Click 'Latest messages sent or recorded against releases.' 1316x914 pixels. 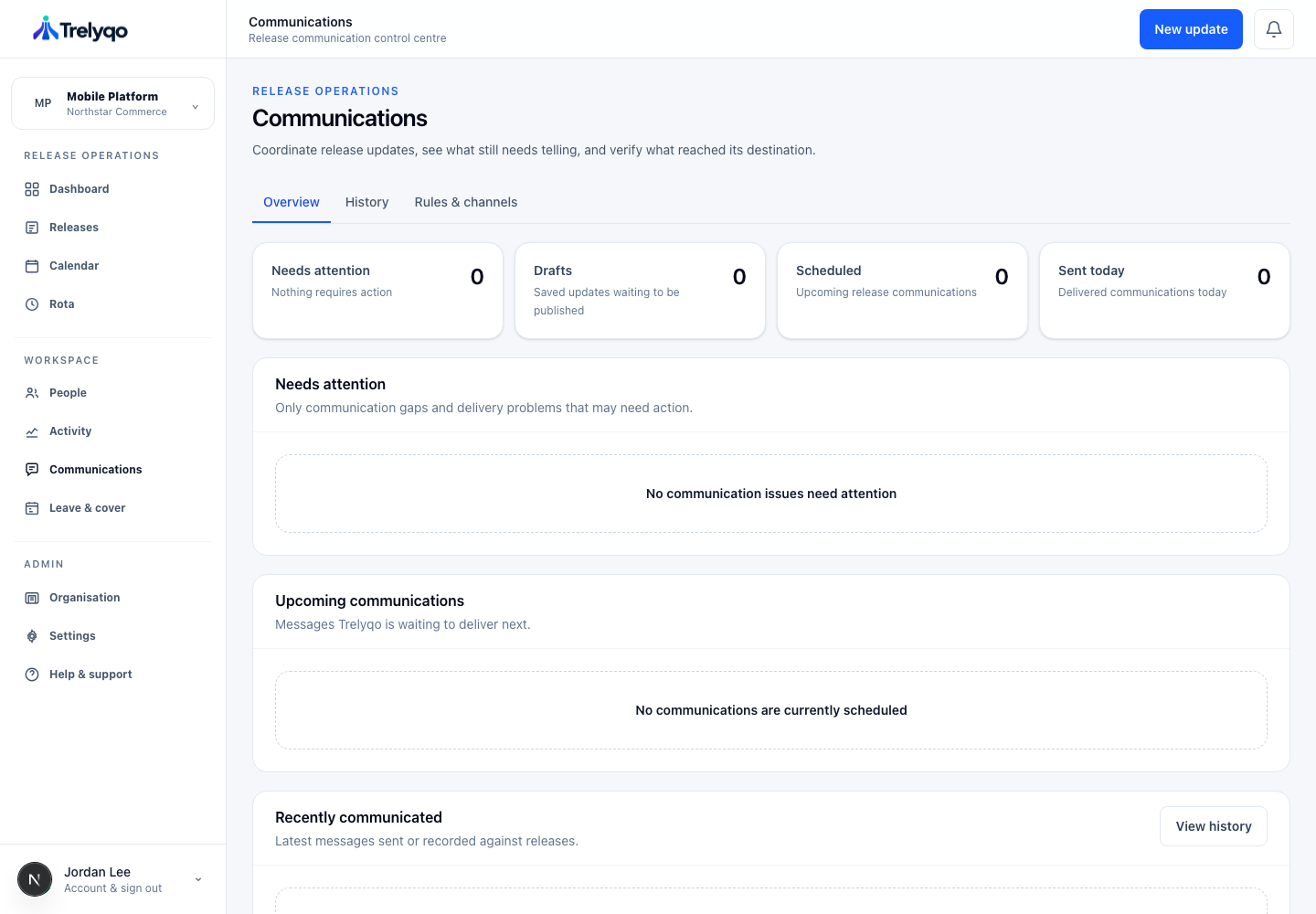(427, 841)
